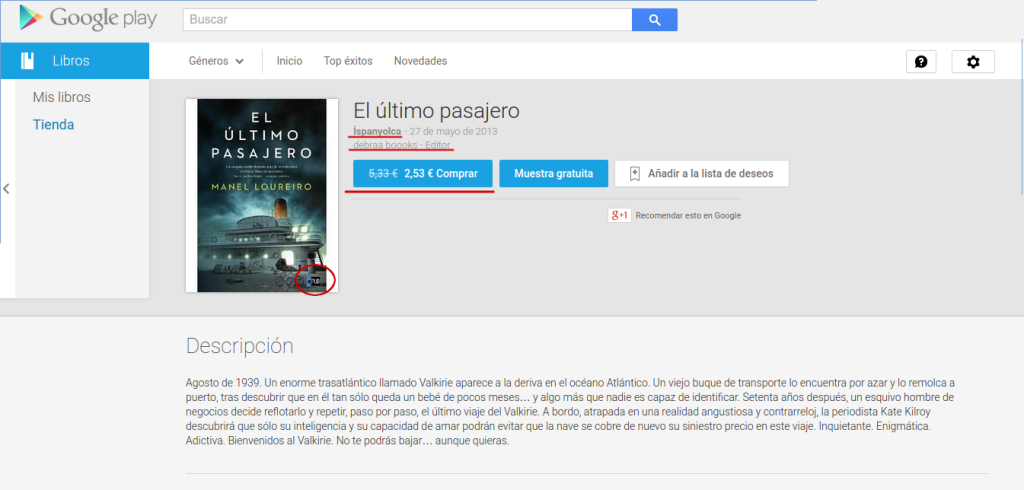Screen dimensions: 1024x490
Task: Click the Libros book icon
Action: click(27, 61)
